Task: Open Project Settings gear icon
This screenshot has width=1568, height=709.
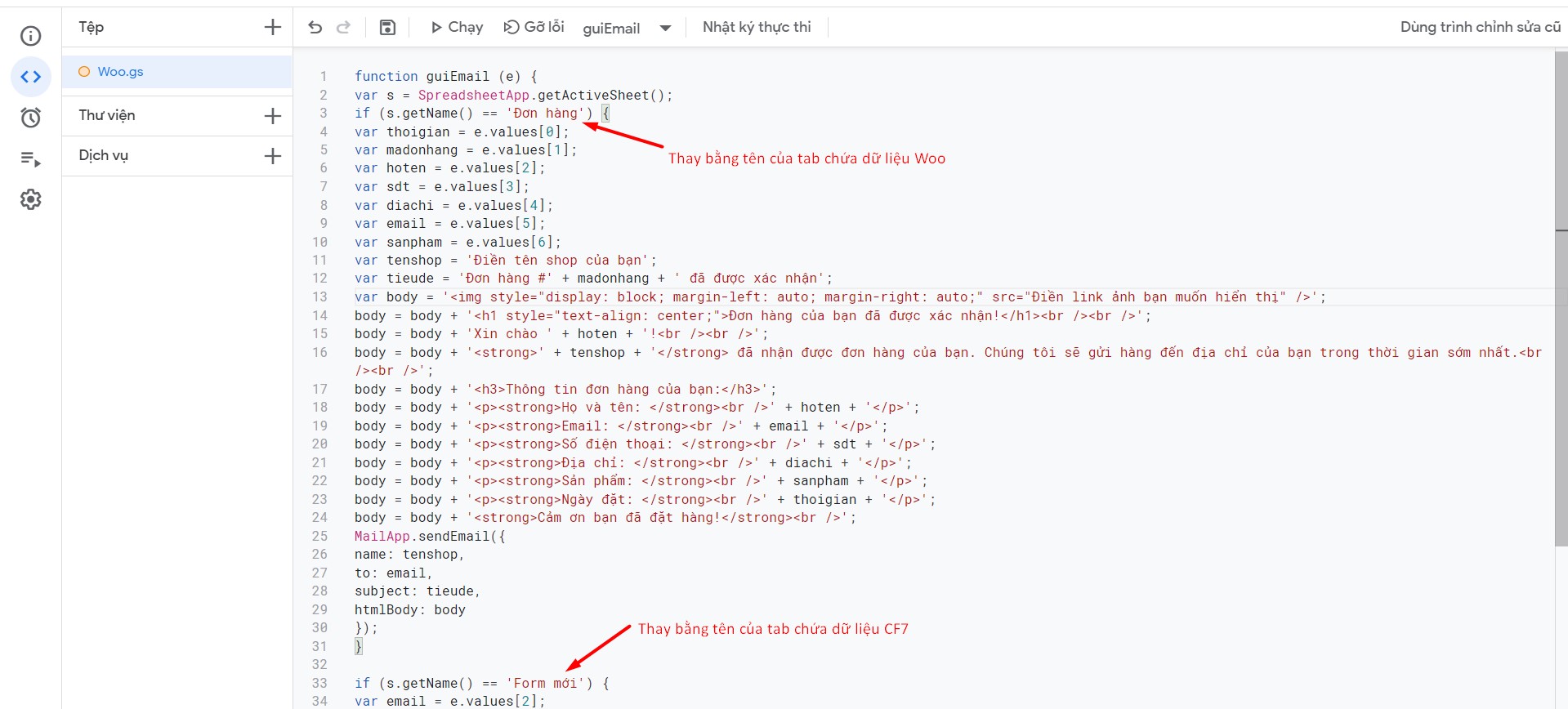Action: coord(31,199)
